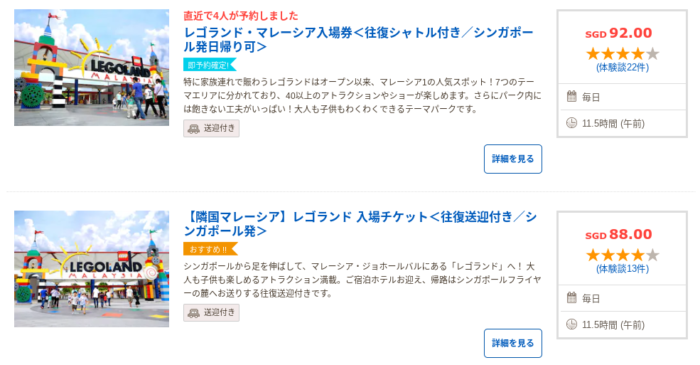700x365 pixels.
Task: Open the レゴランド・マレーシア入場券 title link
Action: (358, 39)
